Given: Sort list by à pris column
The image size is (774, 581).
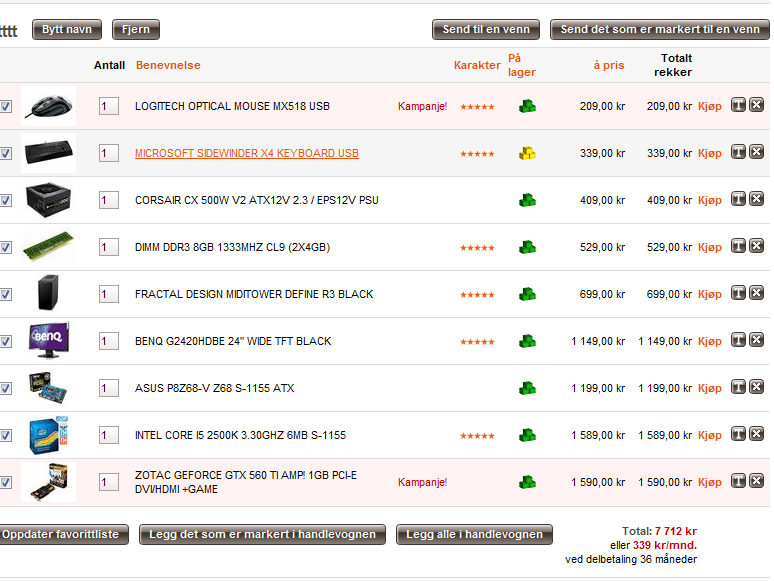Looking at the screenshot, I should point(609,65).
